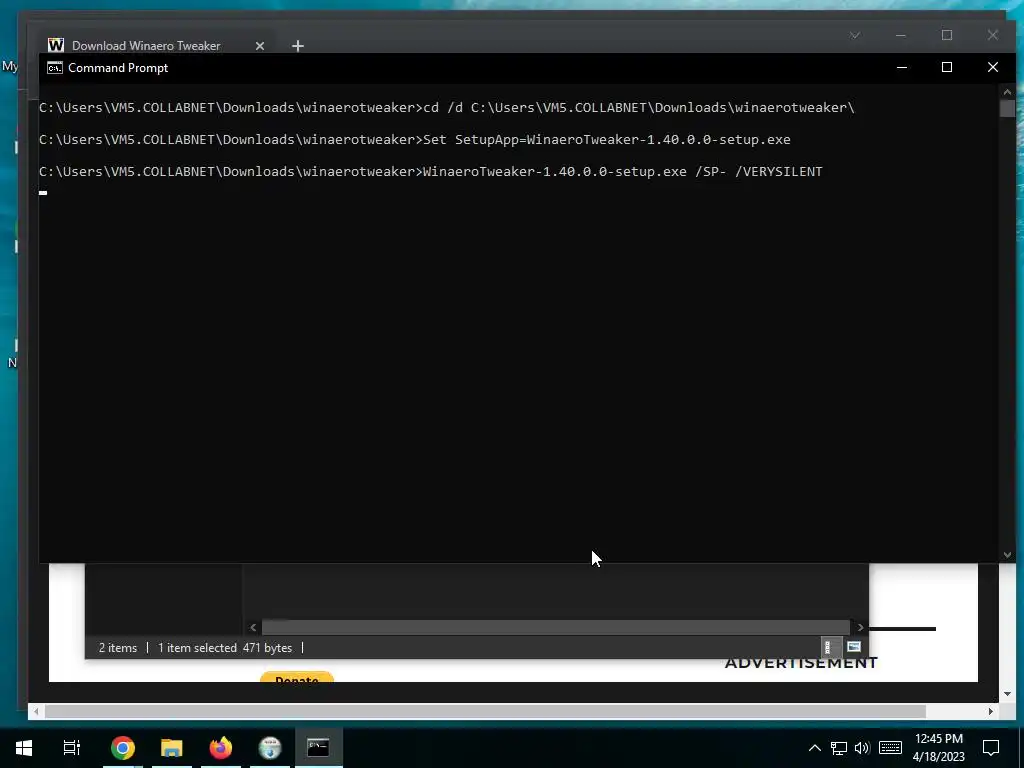This screenshot has height=768, width=1024.
Task: Open a new browser tab with plus button
Action: pos(298,46)
